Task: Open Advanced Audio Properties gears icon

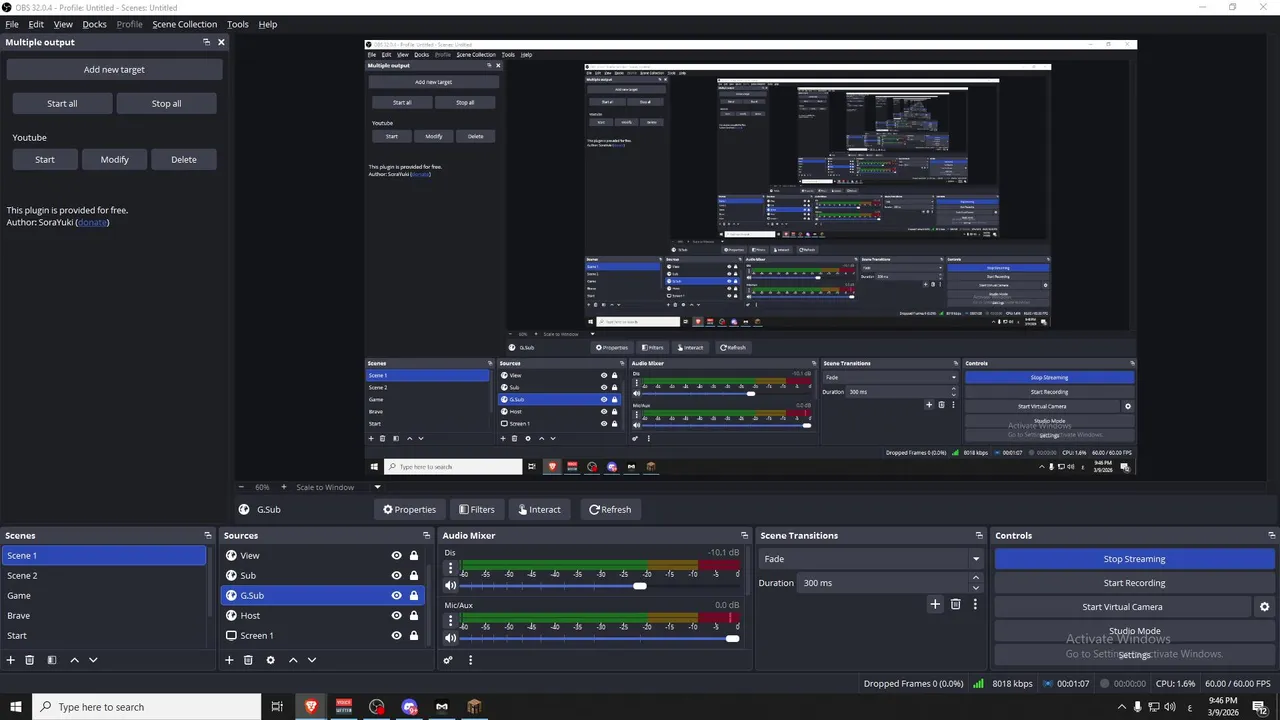Action: pyautogui.click(x=448, y=660)
